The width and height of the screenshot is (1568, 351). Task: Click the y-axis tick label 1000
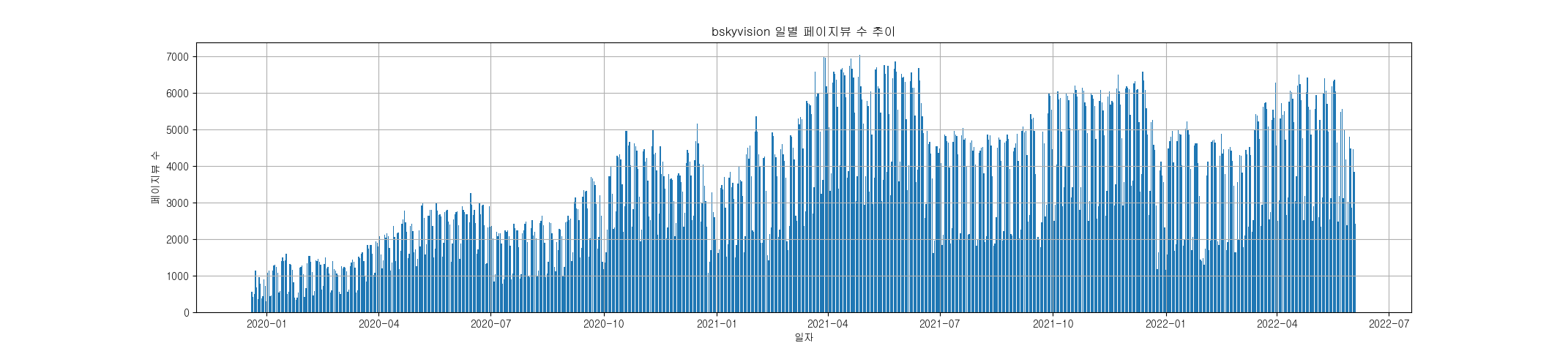[x=177, y=276]
